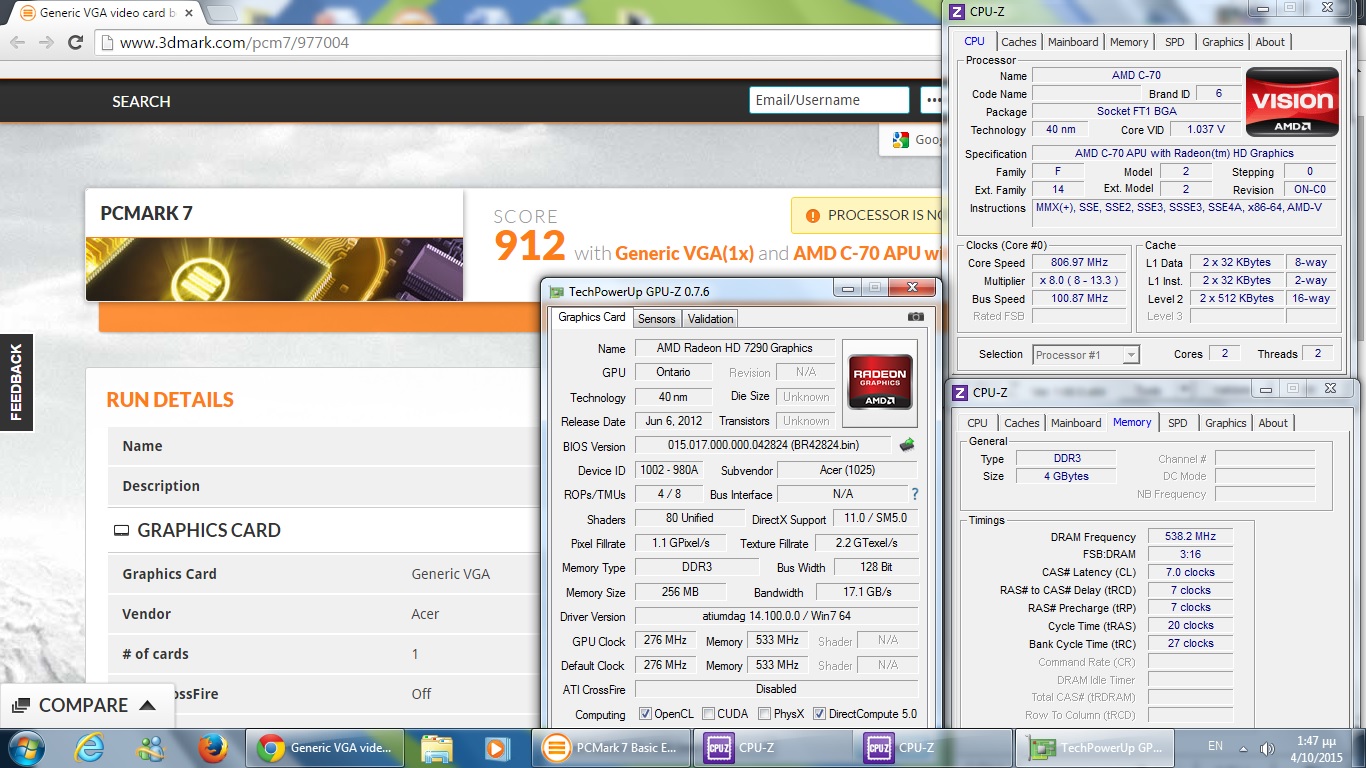Take a GPU-Z screenshot with camera icon
This screenshot has width=1366, height=768.
(915, 317)
